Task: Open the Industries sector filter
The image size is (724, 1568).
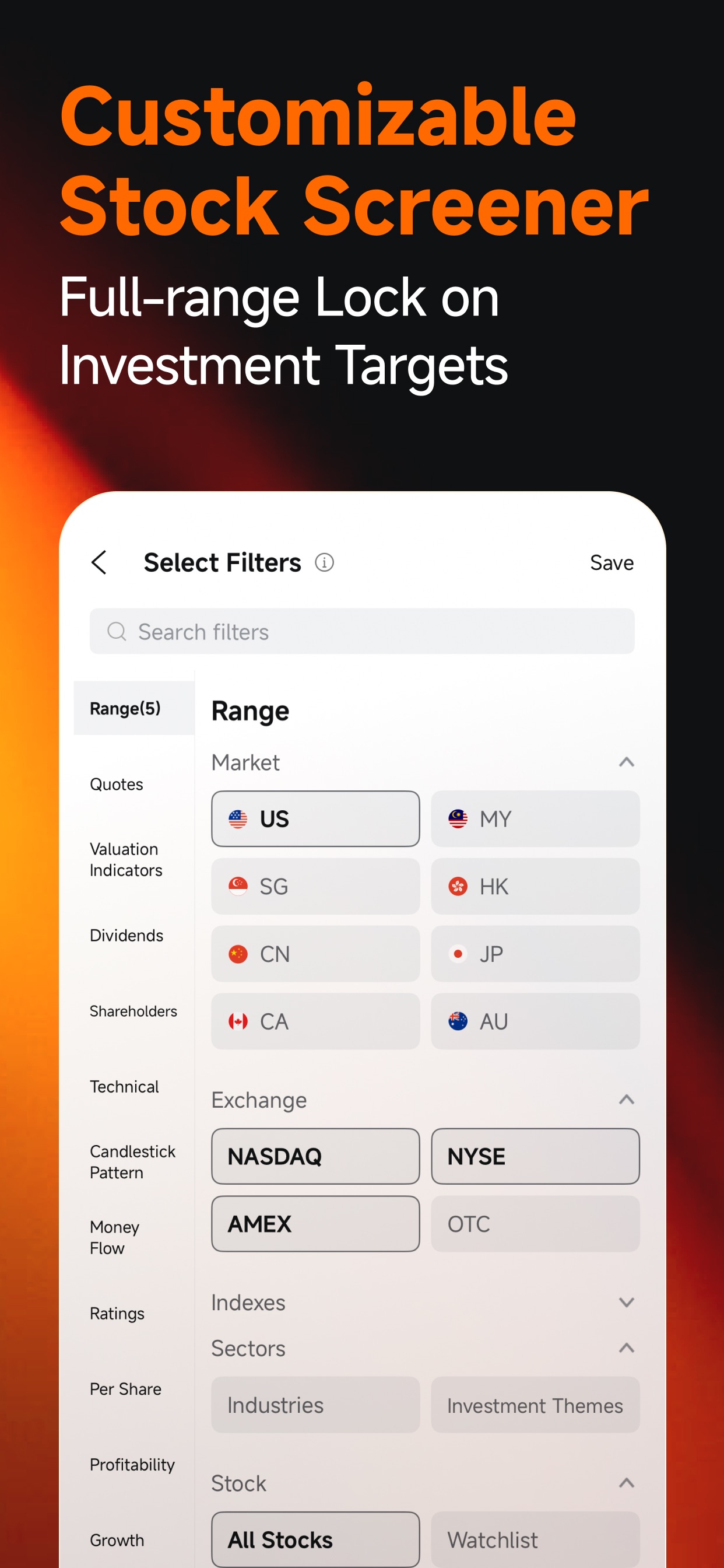Action: [x=315, y=1405]
